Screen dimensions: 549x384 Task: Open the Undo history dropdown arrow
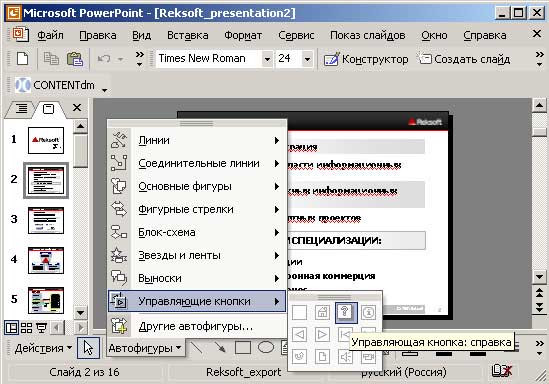tap(120, 59)
